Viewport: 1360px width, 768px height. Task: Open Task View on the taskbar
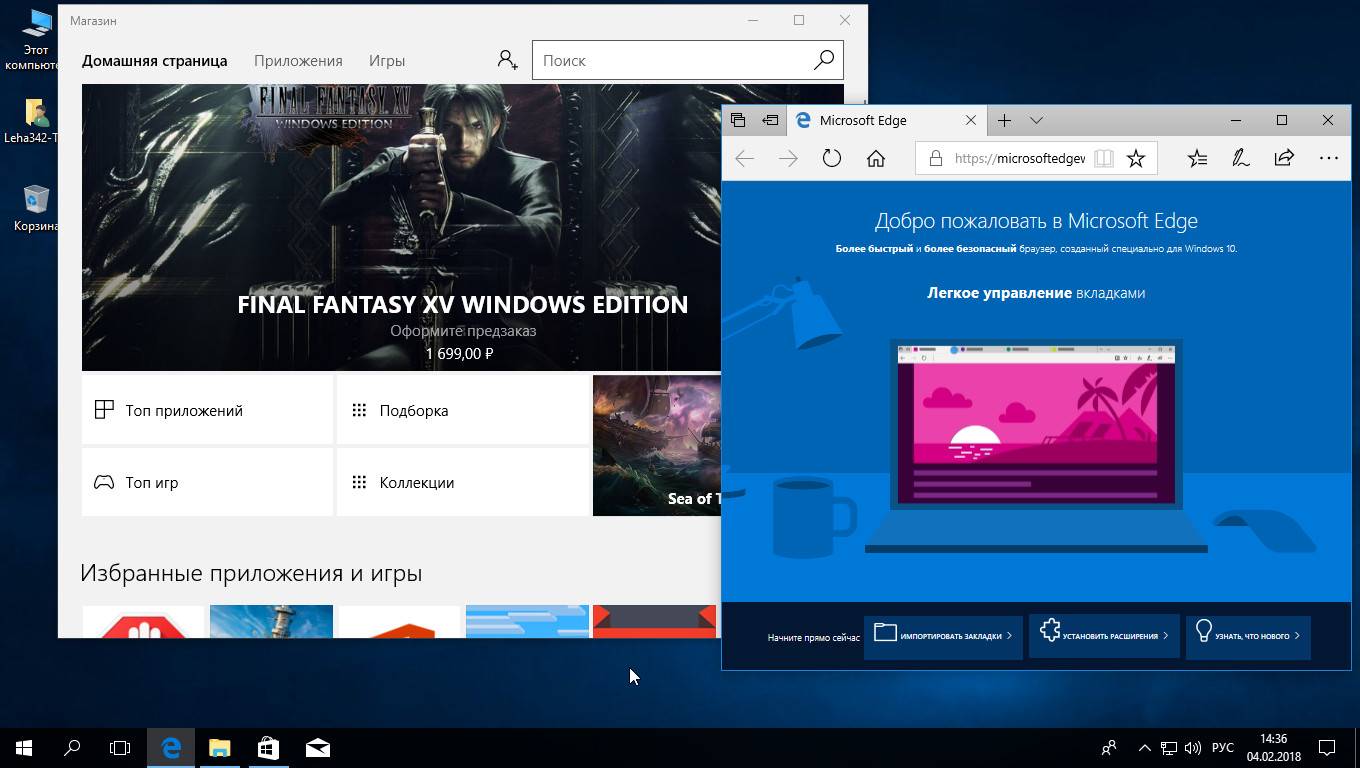click(x=120, y=747)
